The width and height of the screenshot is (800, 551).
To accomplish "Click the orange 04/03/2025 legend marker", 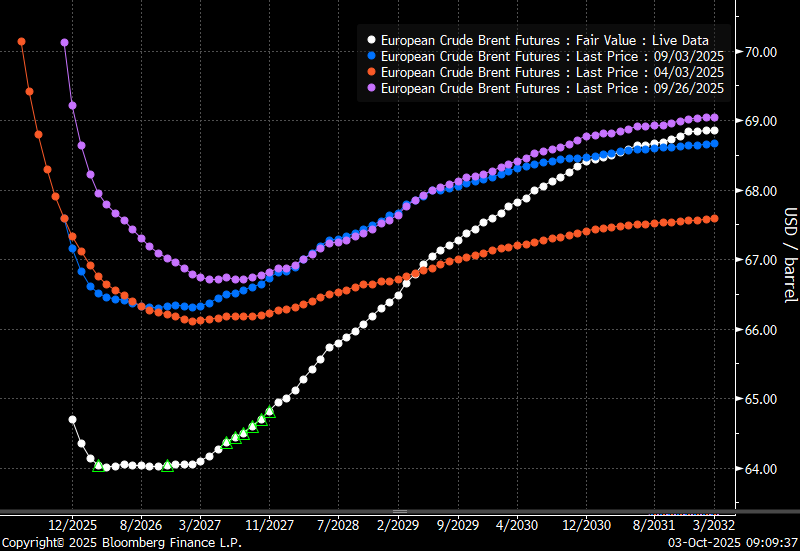I will click(x=372, y=73).
